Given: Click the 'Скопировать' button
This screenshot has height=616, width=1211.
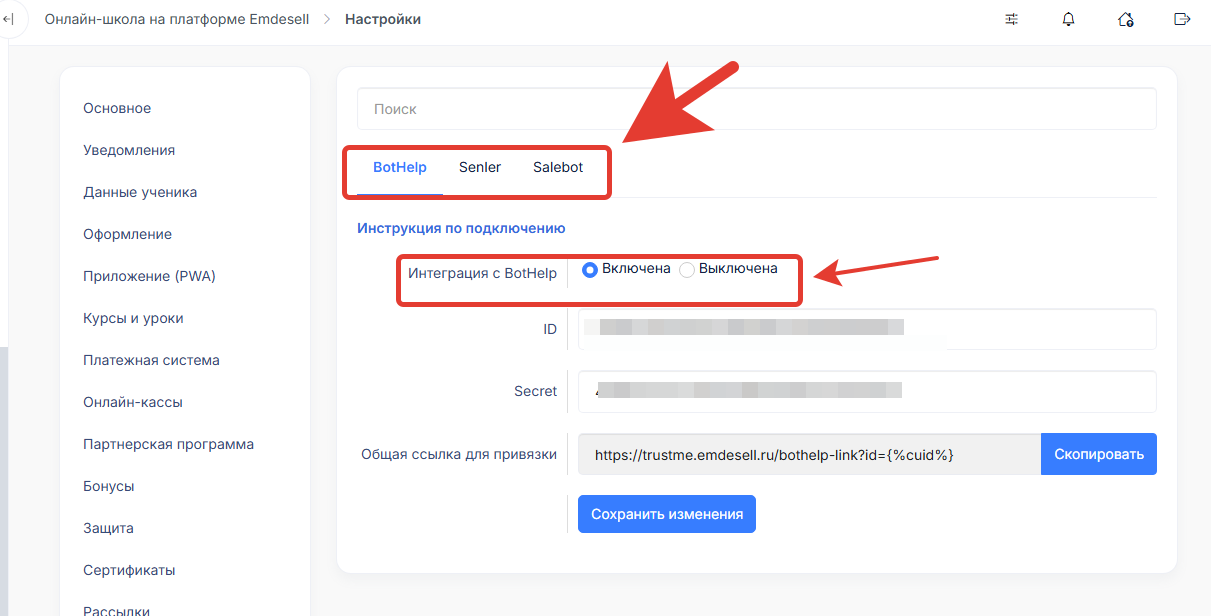Looking at the screenshot, I should coord(1098,454).
